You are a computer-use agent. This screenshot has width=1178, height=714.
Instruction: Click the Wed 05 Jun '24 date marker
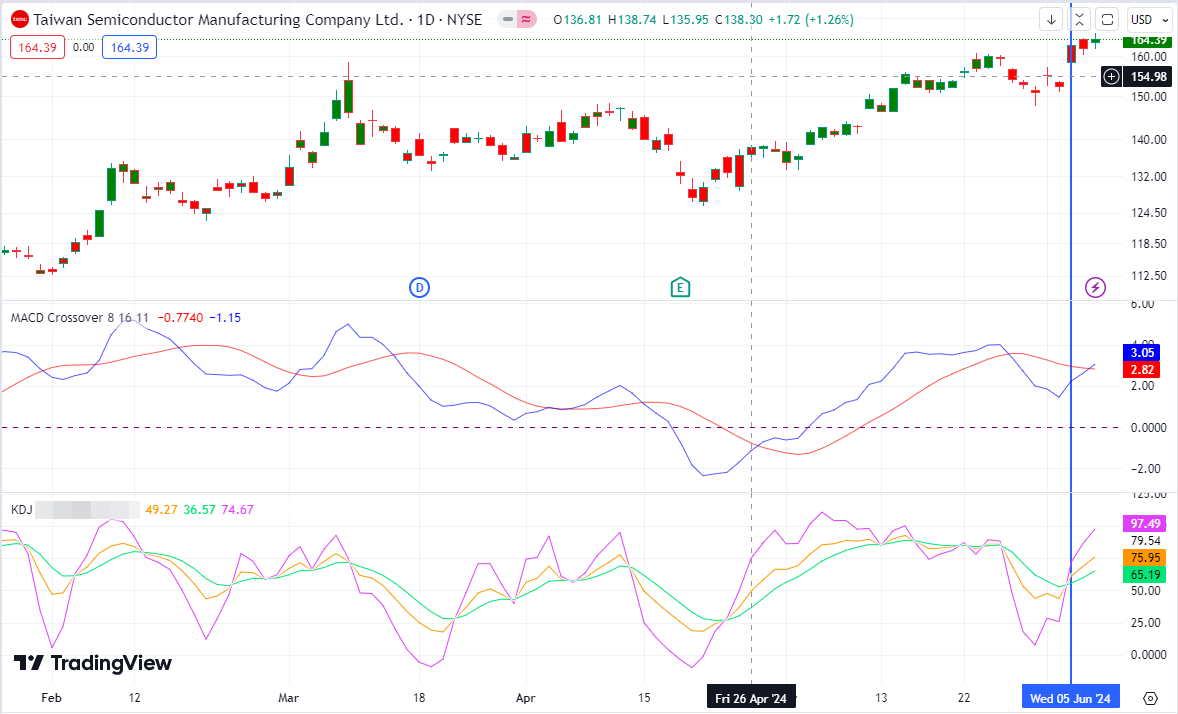click(x=1071, y=698)
